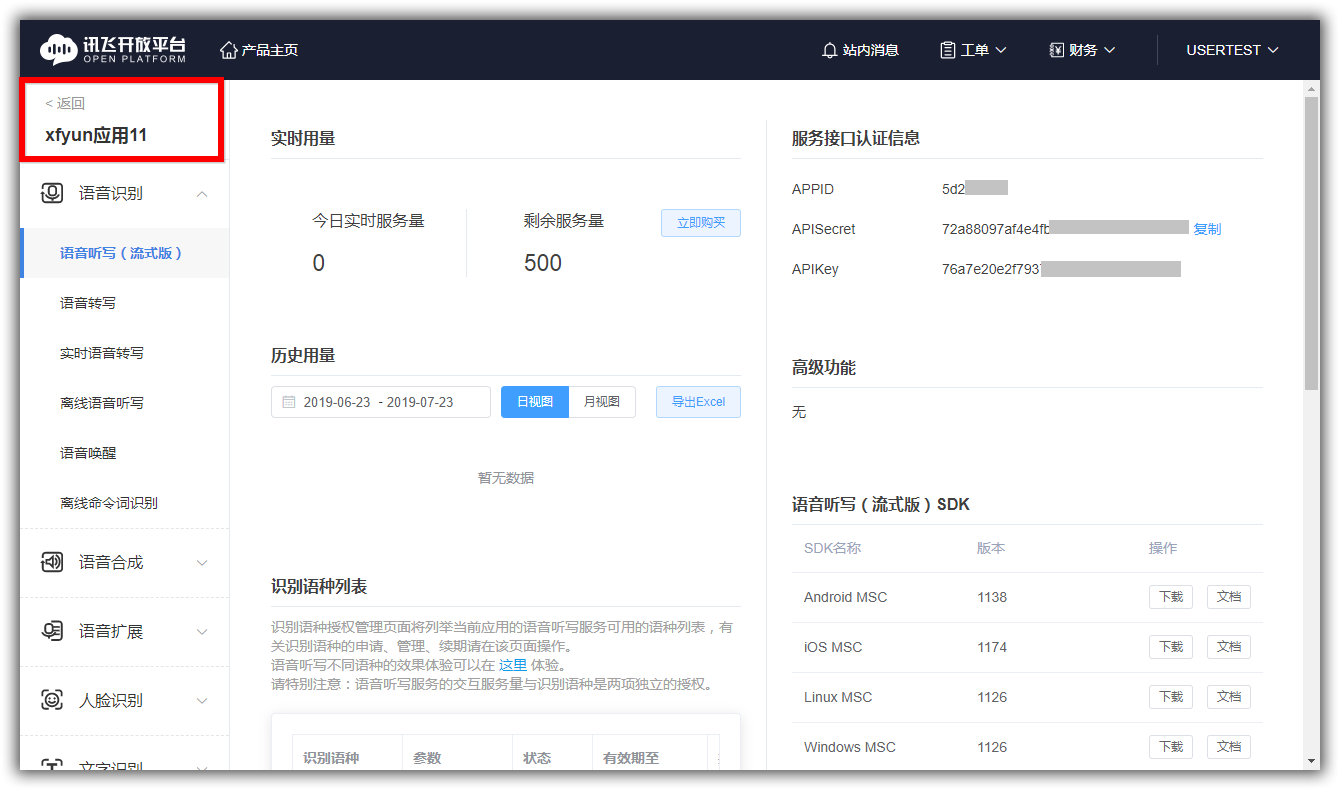Screen dimensions: 1340x790
Task: Click version 1174 in iOS row
Action: 992,647
